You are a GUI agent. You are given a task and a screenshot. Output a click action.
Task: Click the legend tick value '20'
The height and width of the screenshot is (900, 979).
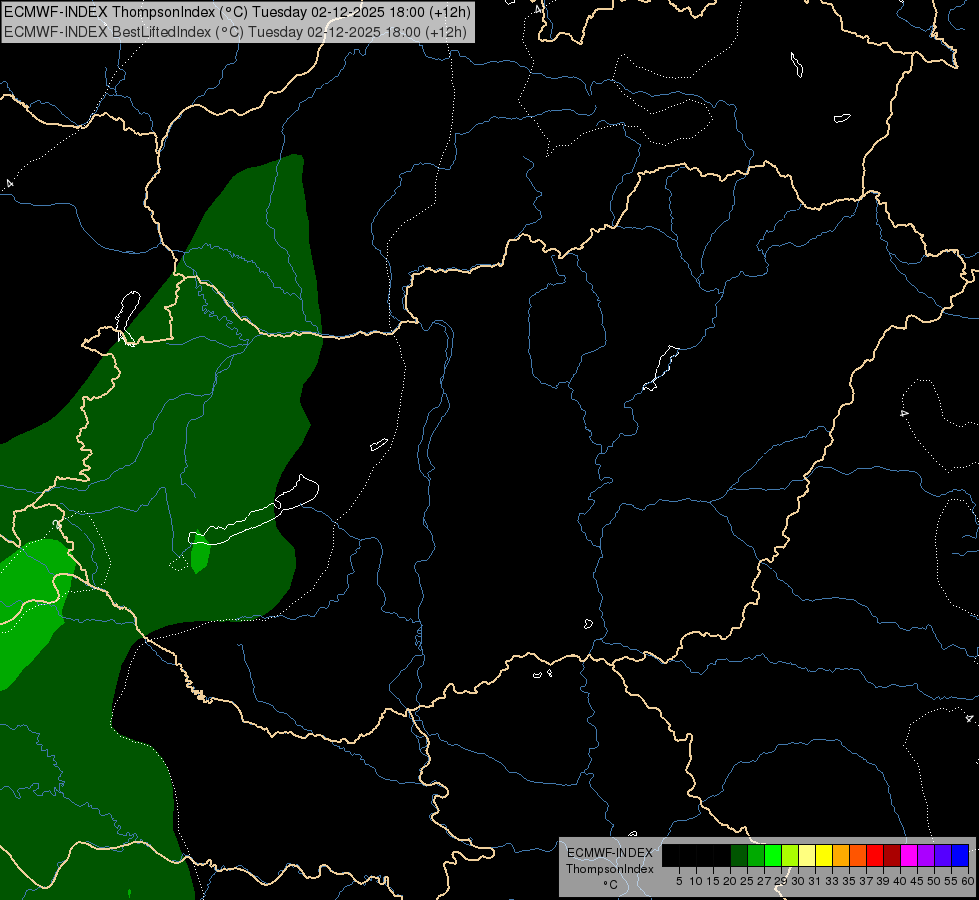[730, 881]
